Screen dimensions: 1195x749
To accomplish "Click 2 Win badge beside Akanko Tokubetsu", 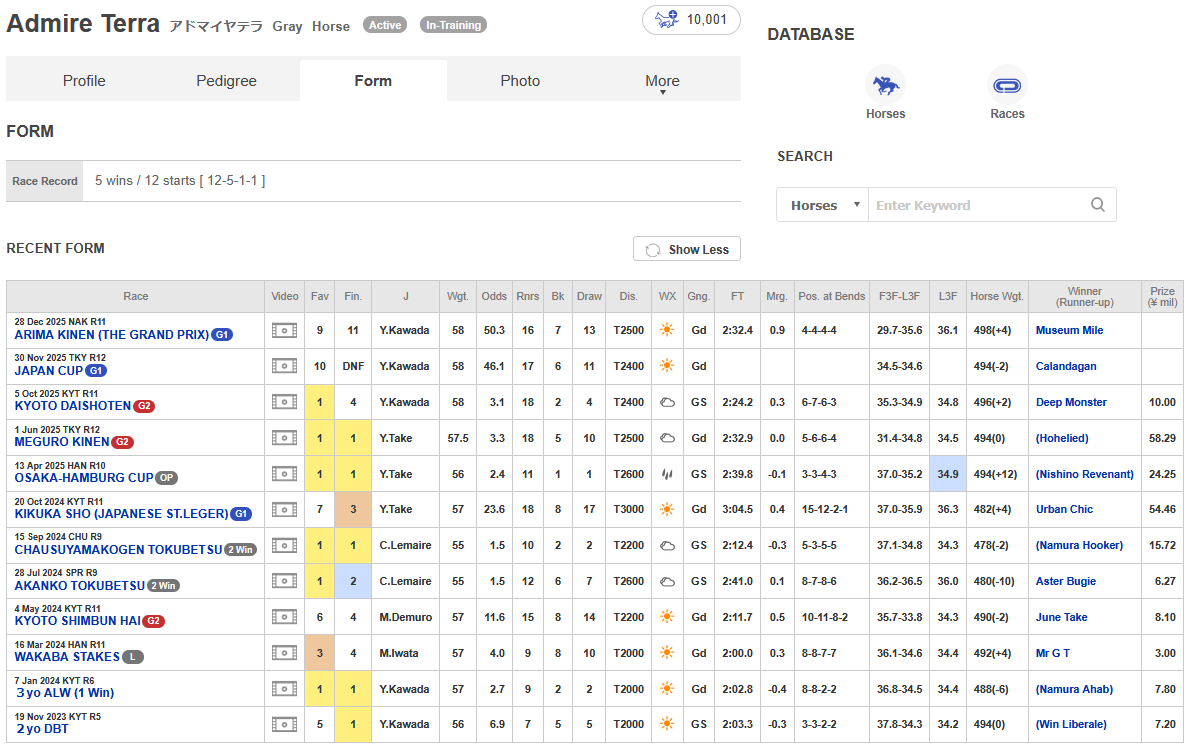I will pos(164,586).
